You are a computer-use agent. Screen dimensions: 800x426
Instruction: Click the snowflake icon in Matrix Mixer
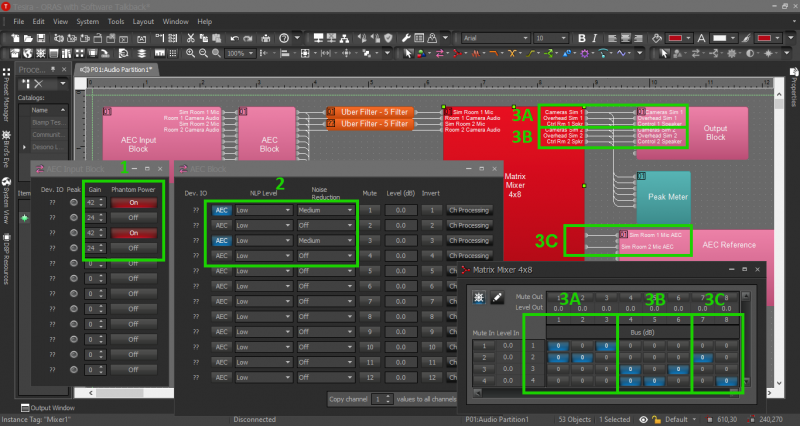[479, 297]
